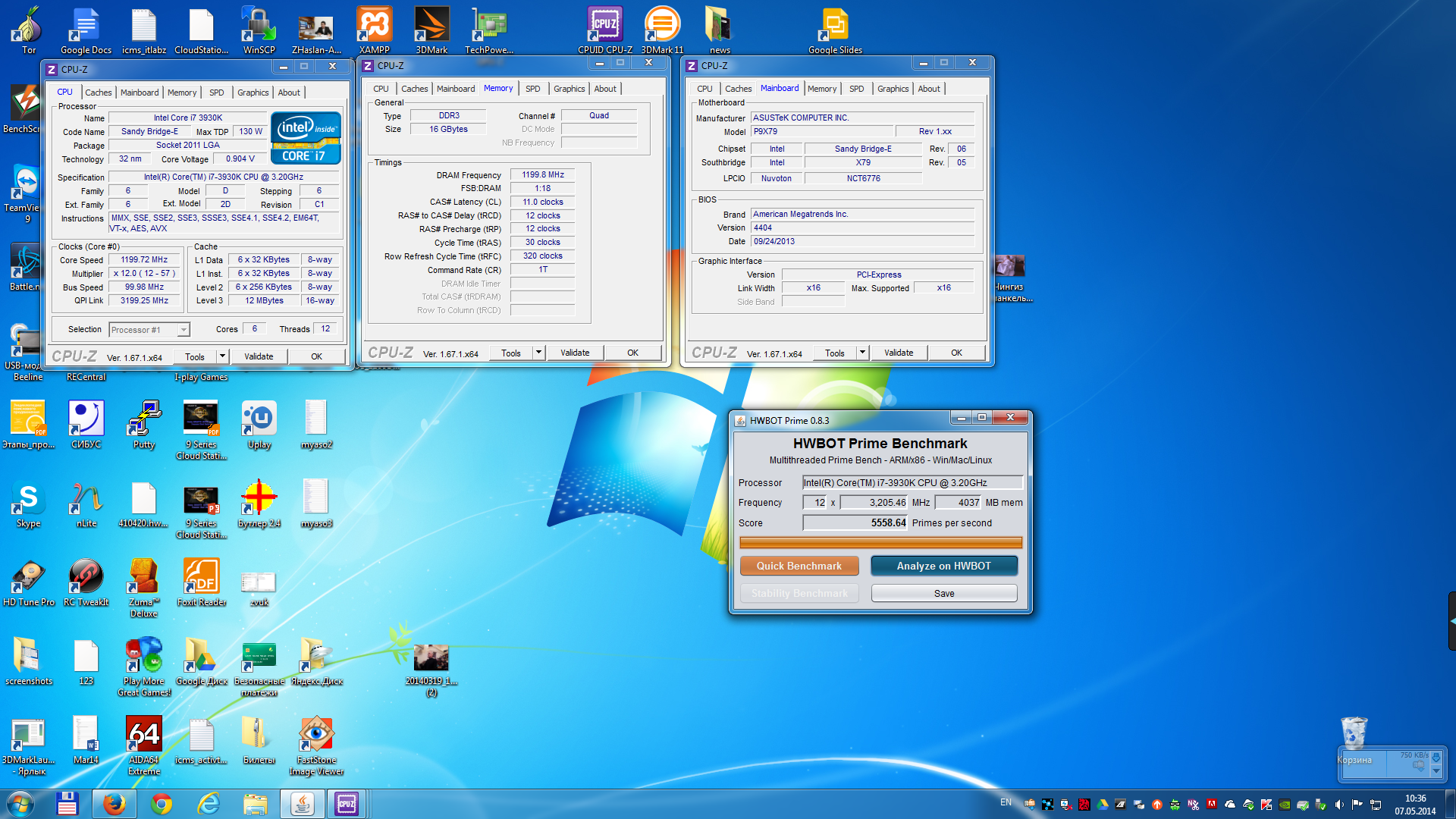Launch HD Tune Pro shortcut
Screen dimensions: 1456x819
[28, 582]
